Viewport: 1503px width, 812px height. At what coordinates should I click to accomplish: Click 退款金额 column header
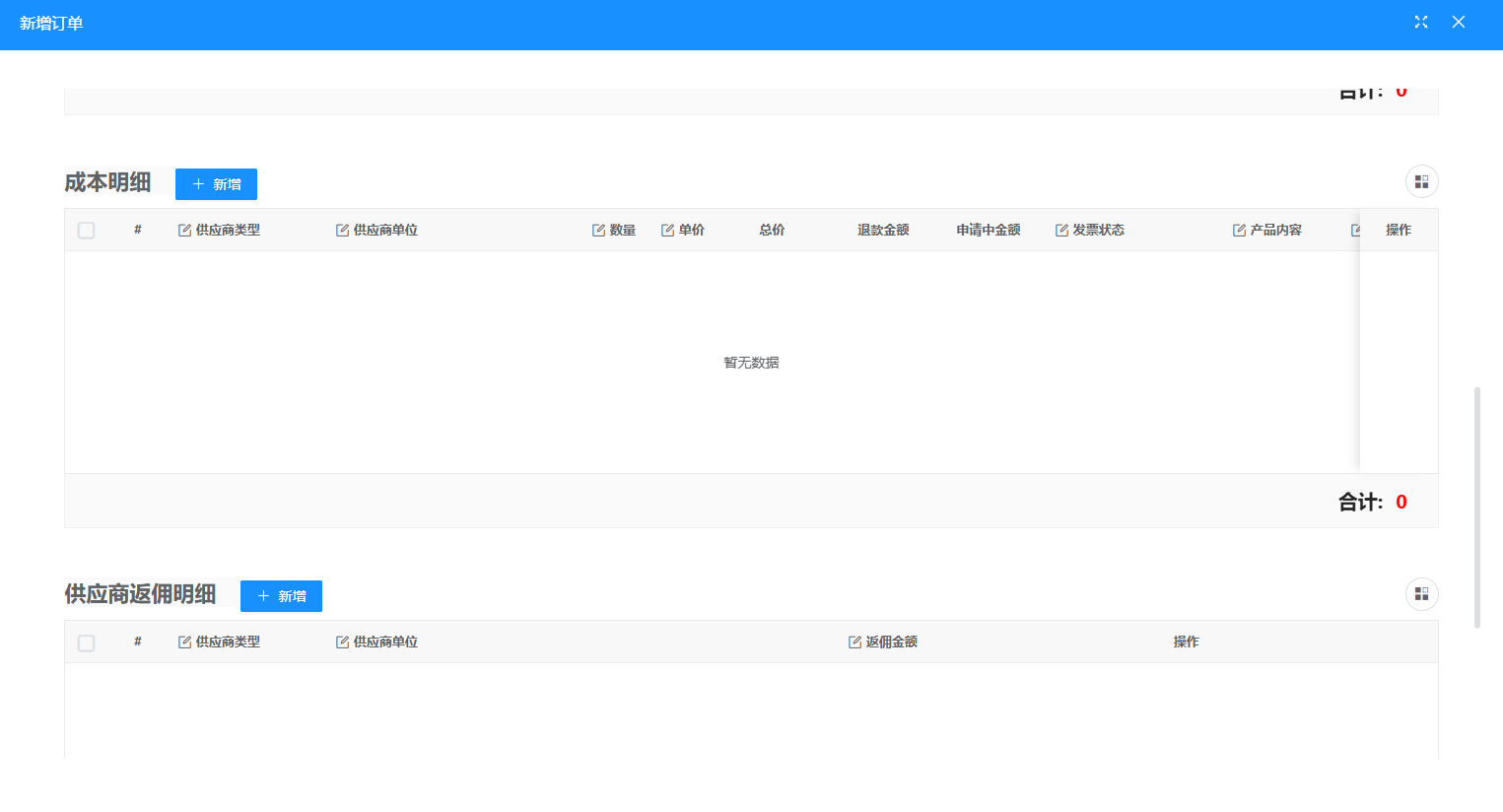pos(883,231)
